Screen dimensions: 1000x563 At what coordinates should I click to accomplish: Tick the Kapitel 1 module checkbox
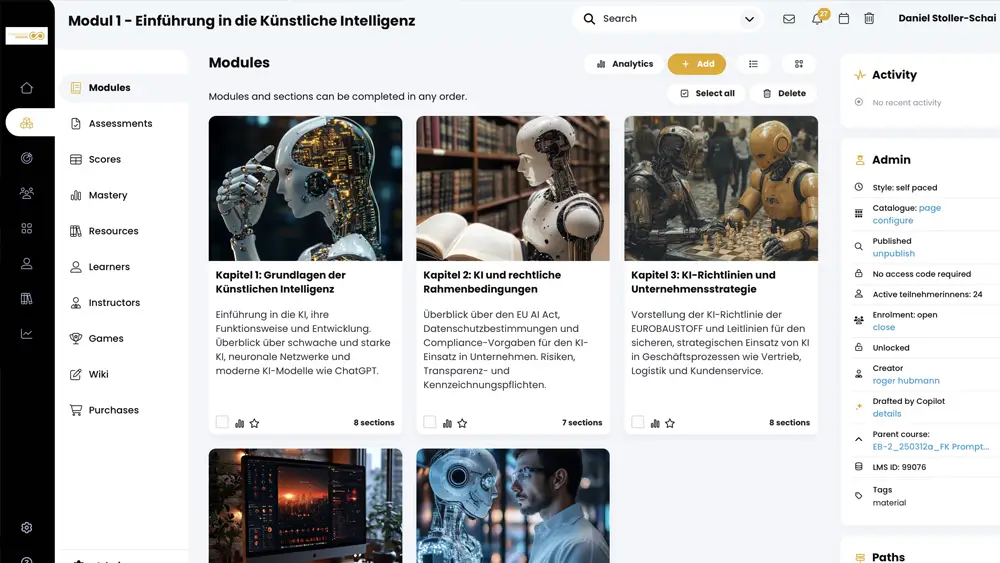coord(222,422)
